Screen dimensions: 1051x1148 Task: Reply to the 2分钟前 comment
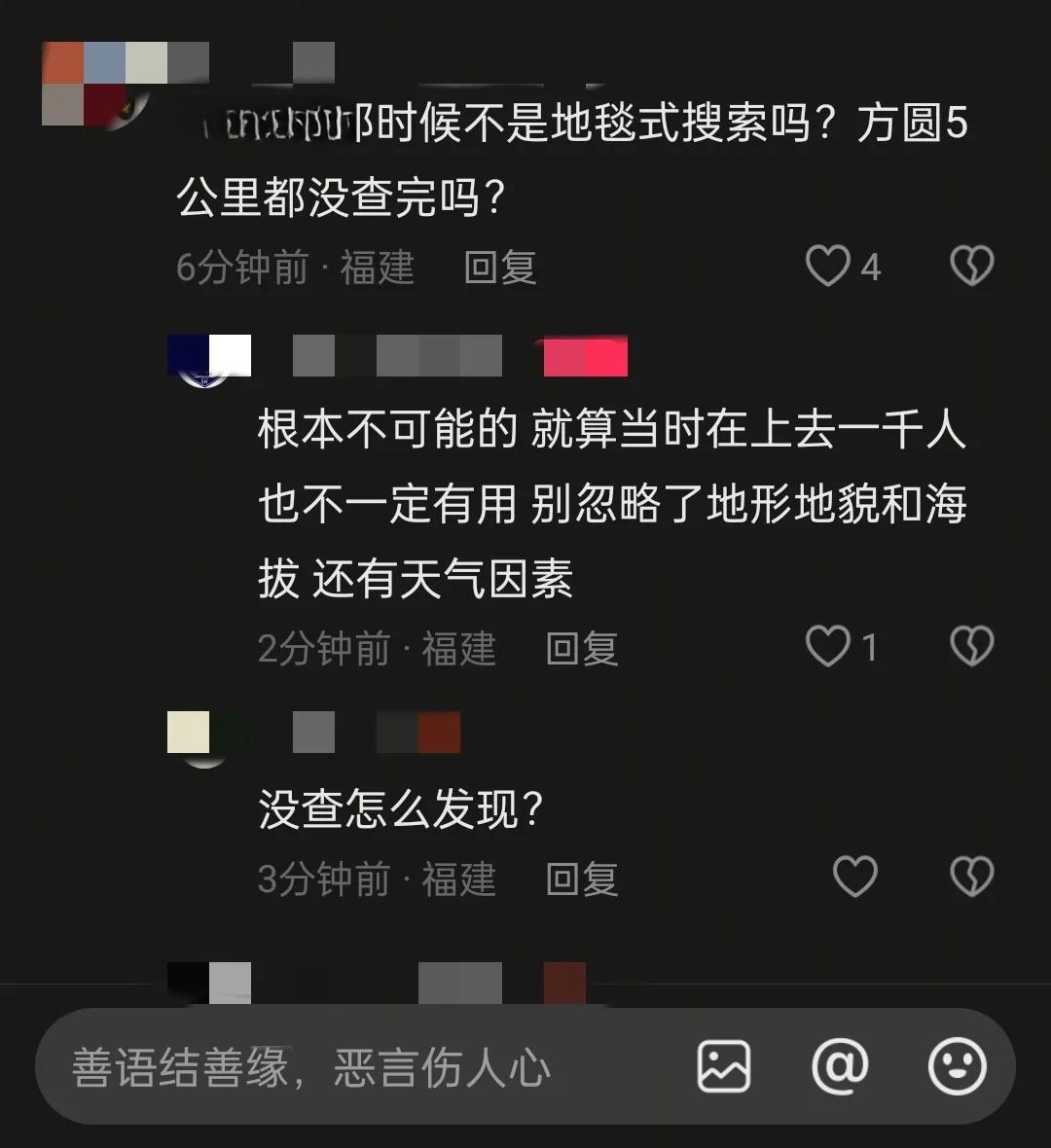click(582, 649)
